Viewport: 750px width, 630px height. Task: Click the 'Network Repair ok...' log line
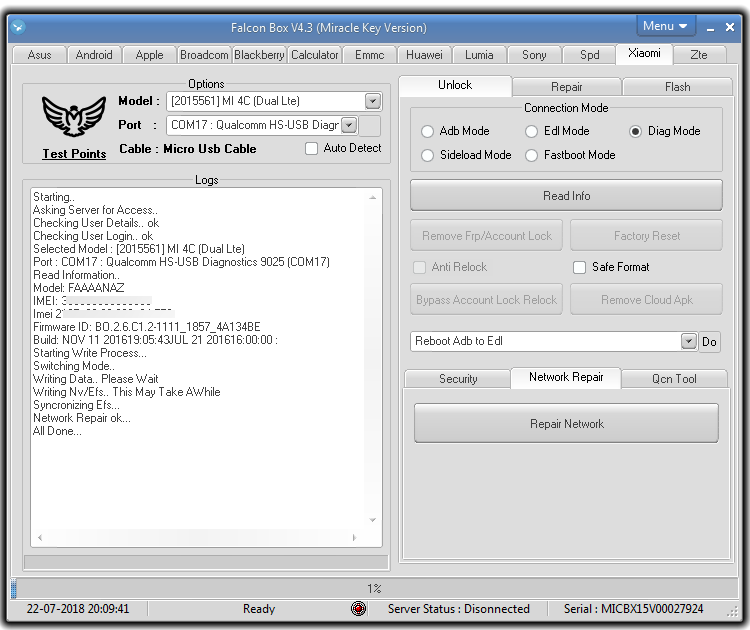[82, 418]
